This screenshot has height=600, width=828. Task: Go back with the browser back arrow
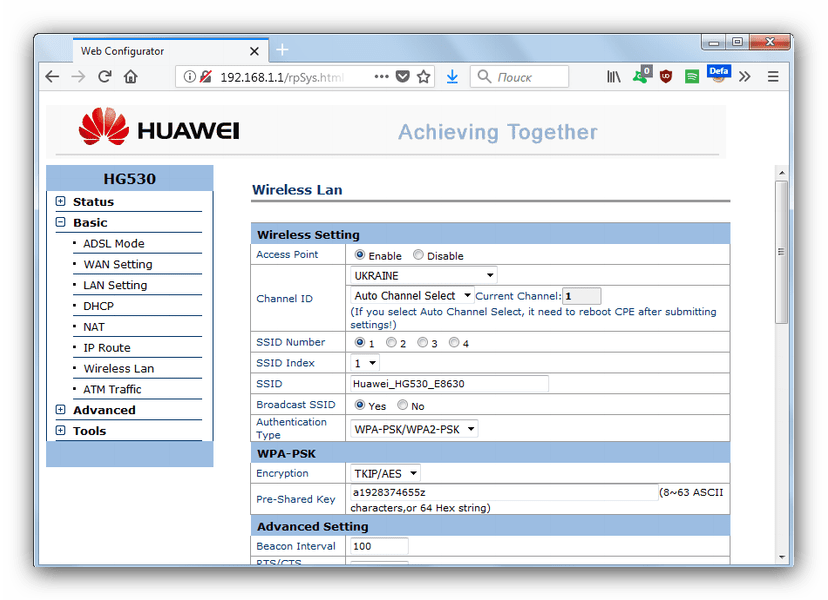[x=52, y=77]
